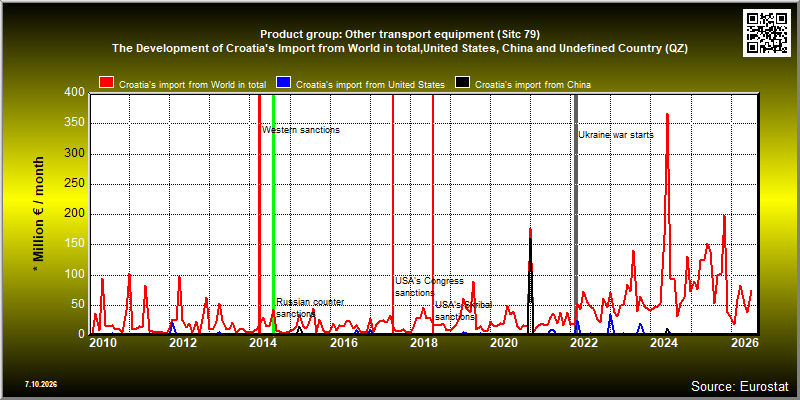Screen dimensions: 800x400
Task: Click the y-axis value 200
Action: 74,214
